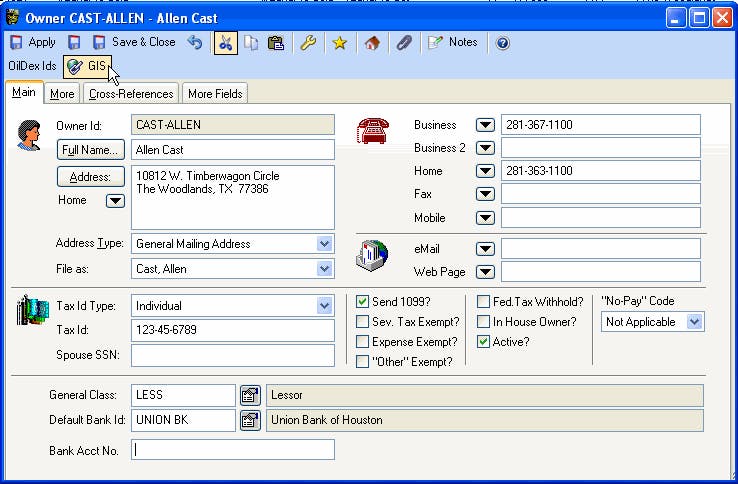Click the save disk icon after Apply

coord(74,42)
